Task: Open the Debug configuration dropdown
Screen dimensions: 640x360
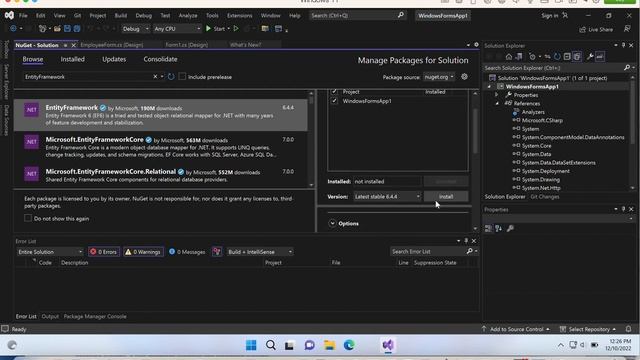Action: (x=136, y=29)
